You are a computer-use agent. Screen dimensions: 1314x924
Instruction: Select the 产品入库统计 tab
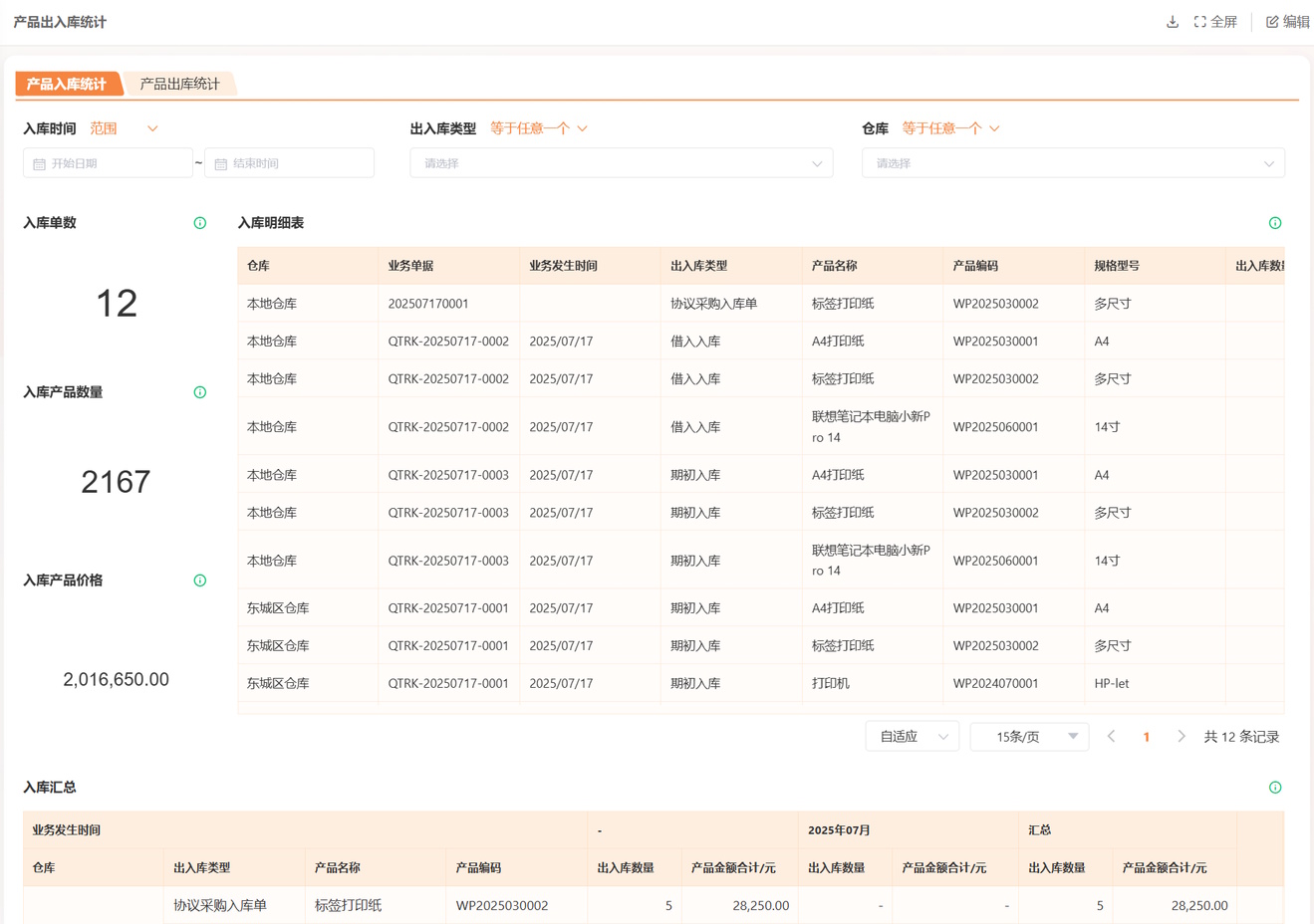(67, 85)
